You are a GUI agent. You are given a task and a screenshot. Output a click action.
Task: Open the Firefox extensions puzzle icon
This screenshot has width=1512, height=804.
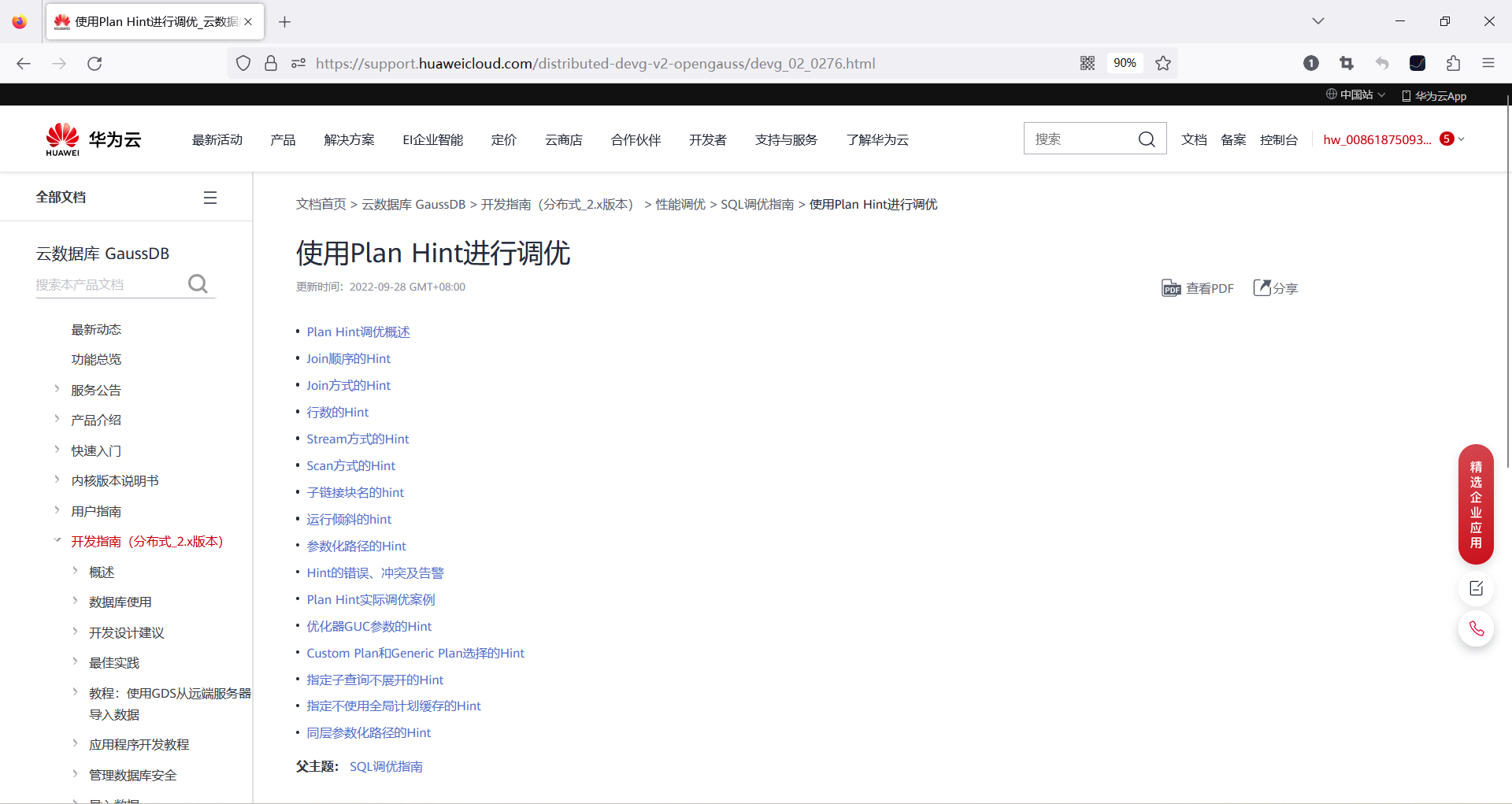click(x=1453, y=63)
